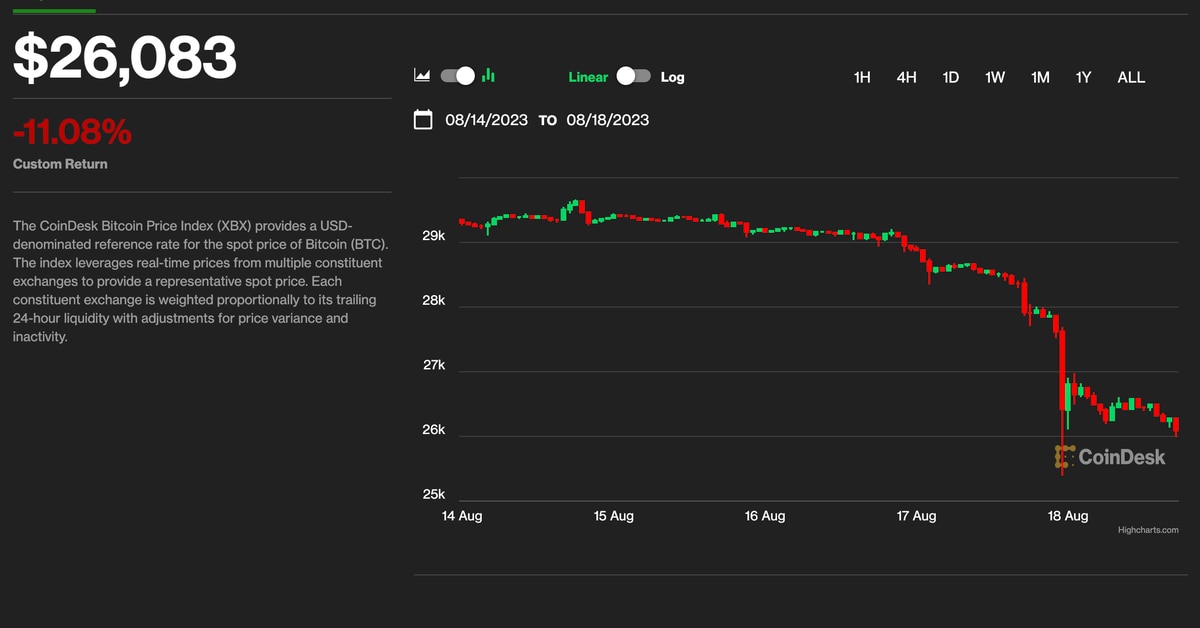Choose the 1Y time range
The height and width of the screenshot is (628, 1200).
(x=1083, y=77)
